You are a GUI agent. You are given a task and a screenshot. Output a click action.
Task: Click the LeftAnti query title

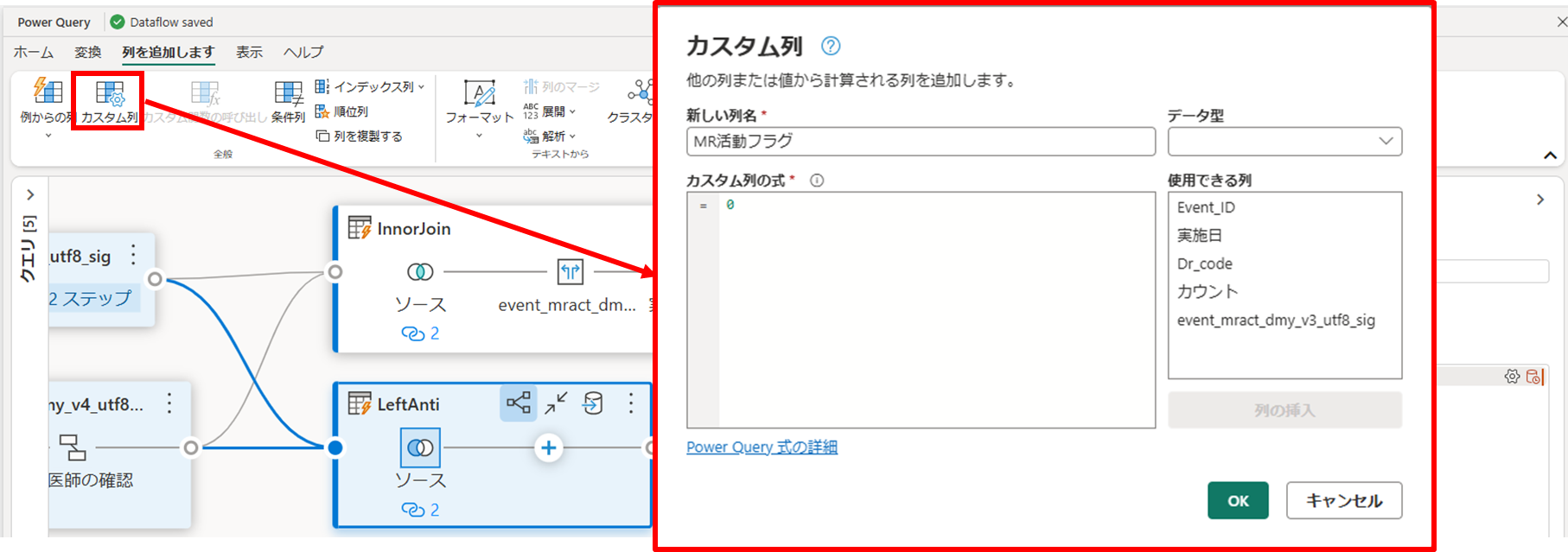click(408, 404)
